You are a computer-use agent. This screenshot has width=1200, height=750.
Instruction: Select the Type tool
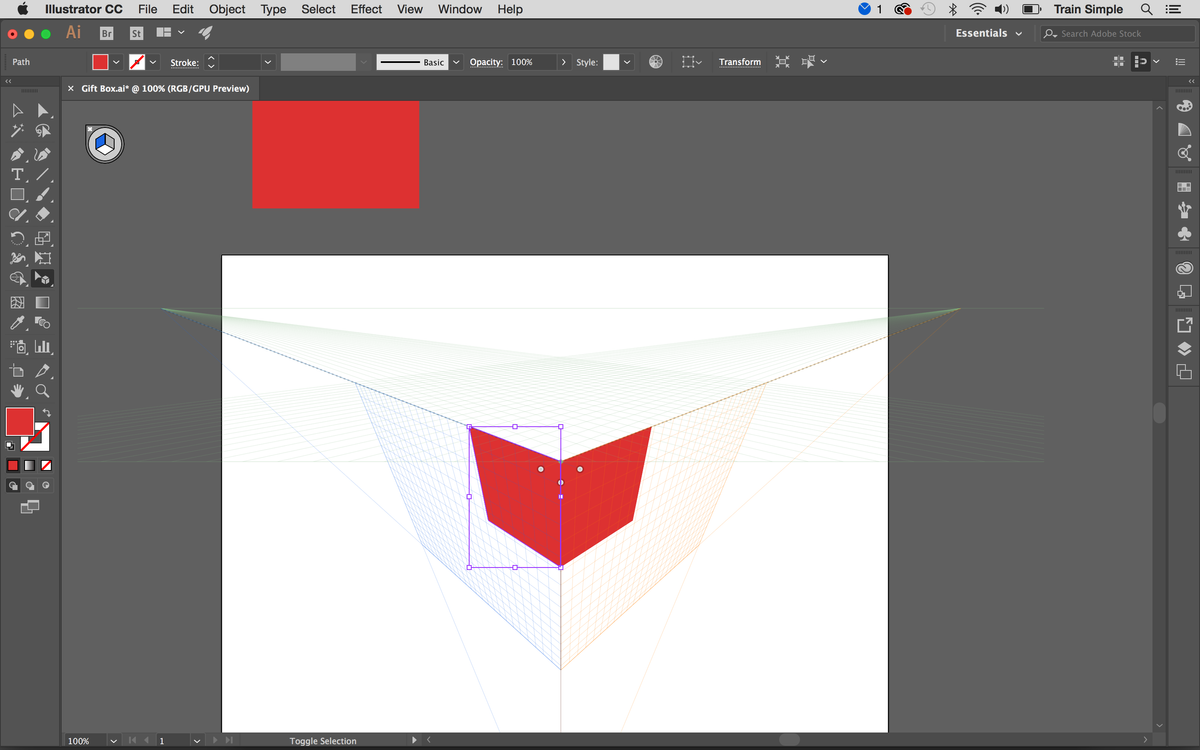point(16,174)
